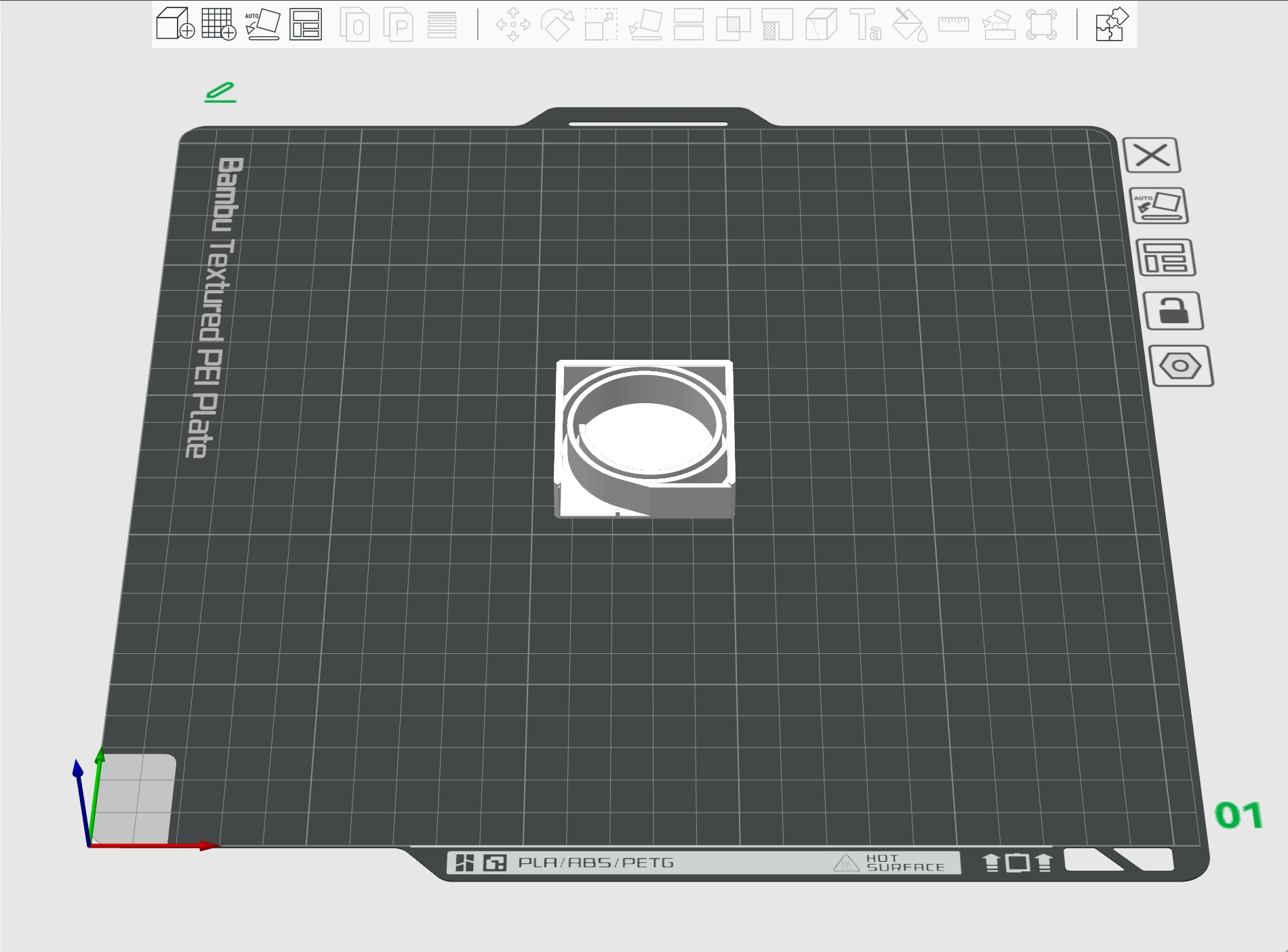Click the Split to objects icon
Screen dimensions: 1288x952
coord(355,24)
